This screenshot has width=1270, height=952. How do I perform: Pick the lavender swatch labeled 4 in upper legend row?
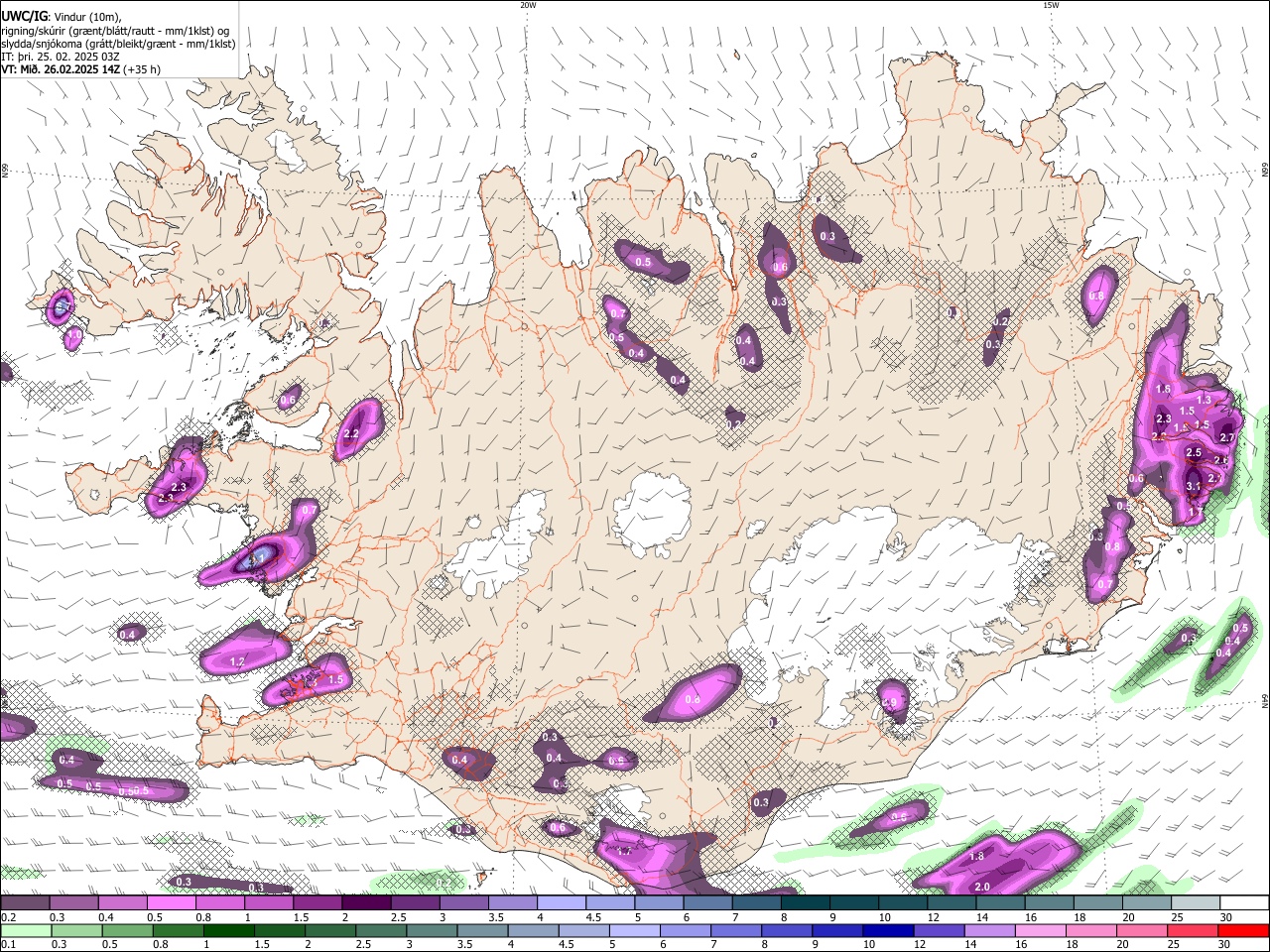point(561,902)
